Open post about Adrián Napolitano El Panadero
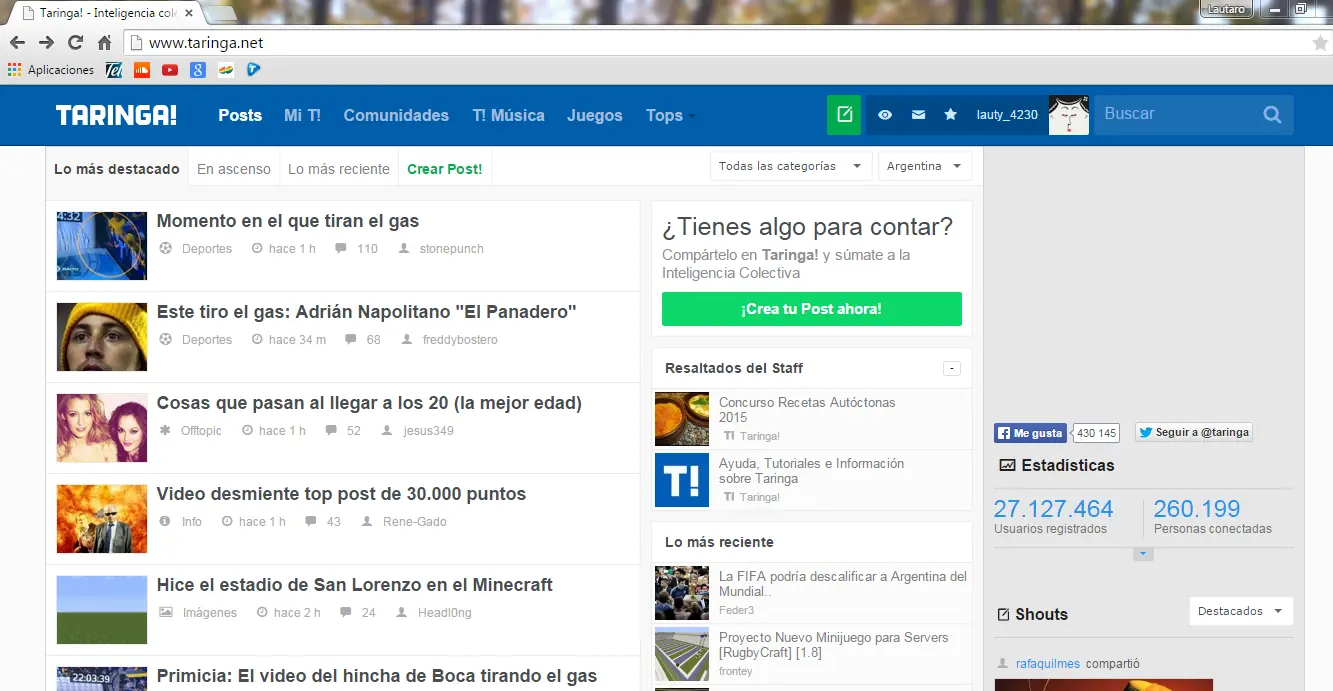The height and width of the screenshot is (691, 1333). click(x=366, y=312)
